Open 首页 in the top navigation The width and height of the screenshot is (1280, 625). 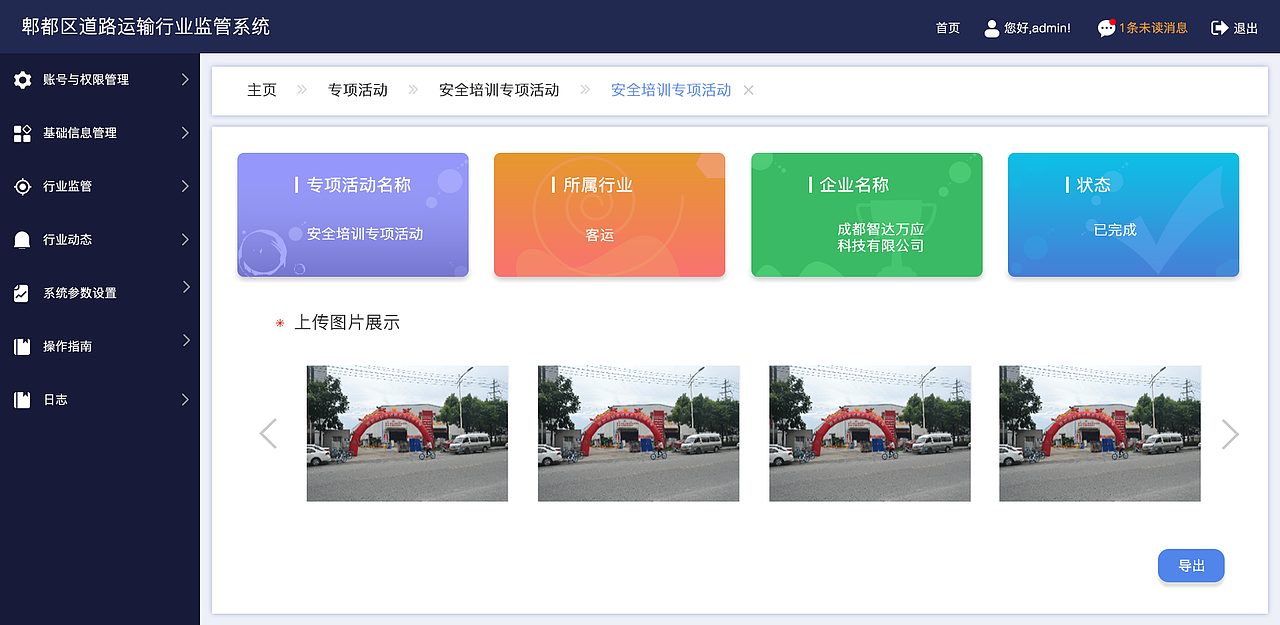[947, 28]
